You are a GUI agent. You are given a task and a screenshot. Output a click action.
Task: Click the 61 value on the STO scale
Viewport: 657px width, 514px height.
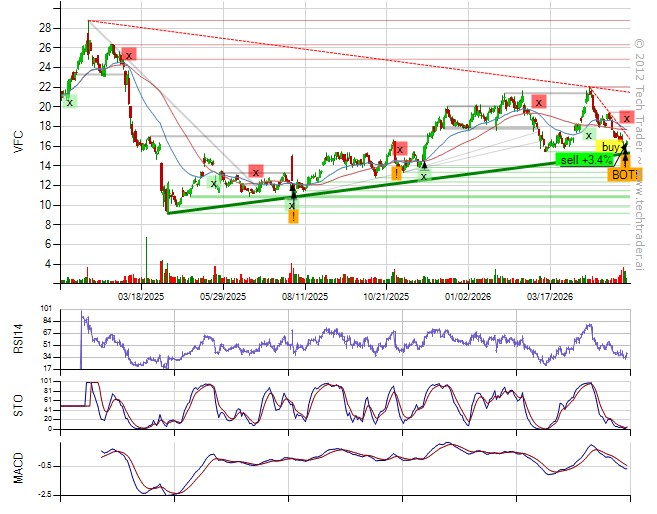[x=48, y=400]
